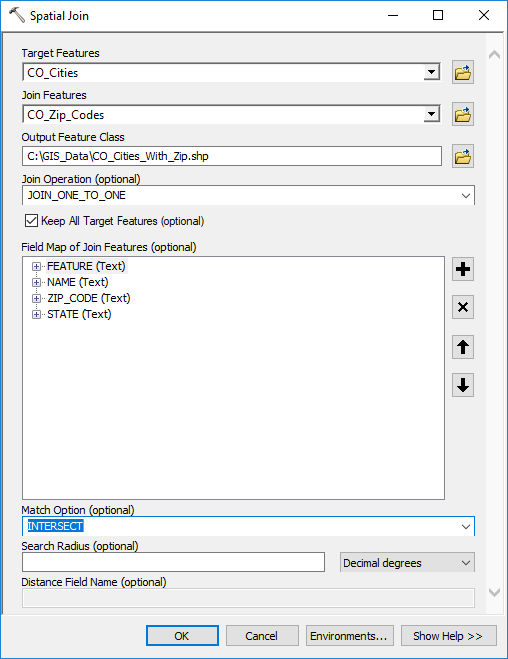Viewport: 508px width, 659px height.
Task: Browse for Target Features folder icon
Action: coord(463,72)
